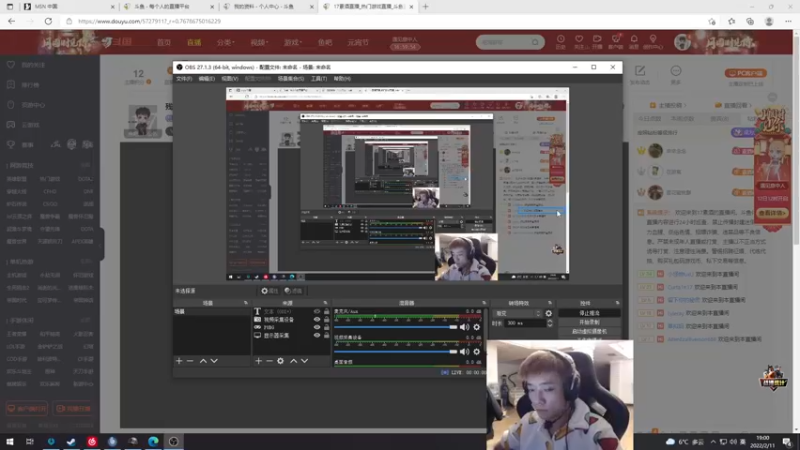Click the 开始录制 start recording button
This screenshot has height=450, width=800.
tap(589, 322)
